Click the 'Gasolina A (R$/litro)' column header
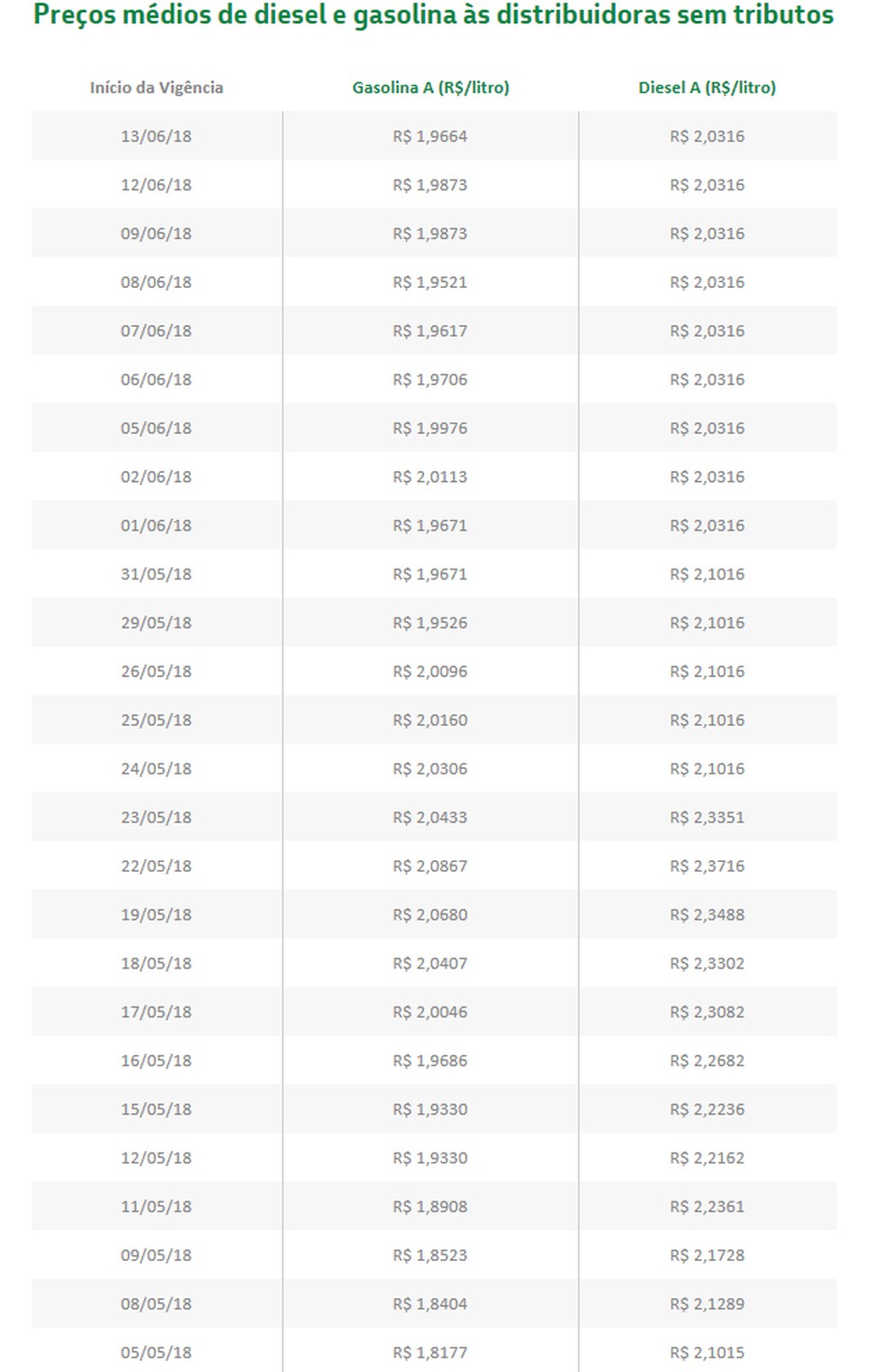The width and height of the screenshot is (888, 1372). coord(430,88)
